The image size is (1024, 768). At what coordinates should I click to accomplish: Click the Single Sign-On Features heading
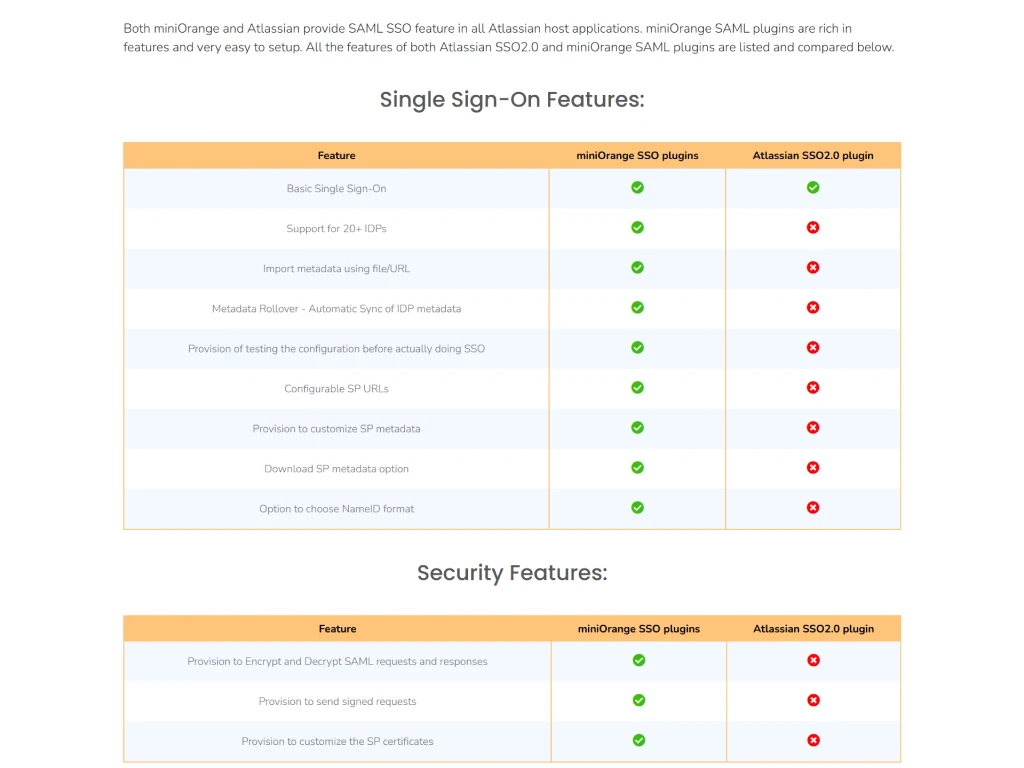[512, 99]
